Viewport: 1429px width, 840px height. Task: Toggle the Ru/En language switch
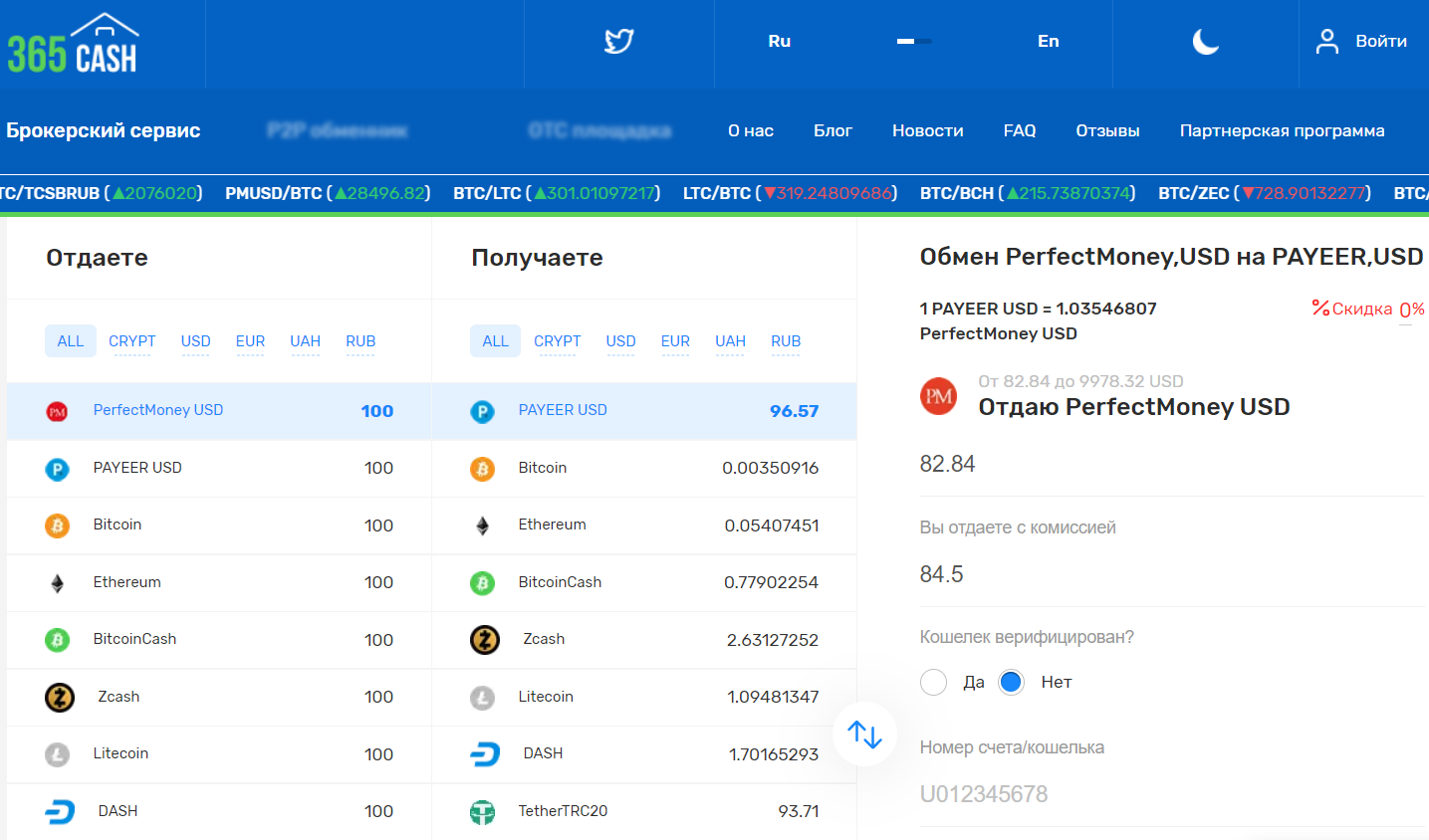point(914,41)
